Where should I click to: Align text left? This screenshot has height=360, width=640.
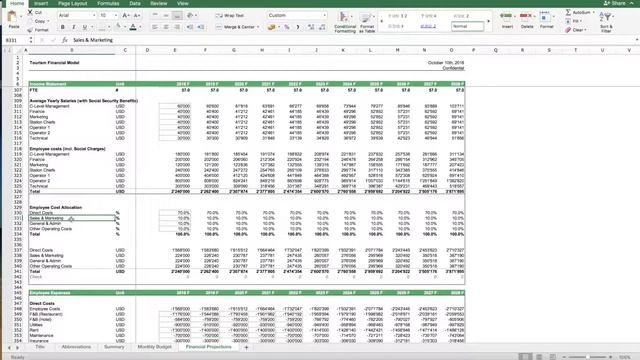155,27
